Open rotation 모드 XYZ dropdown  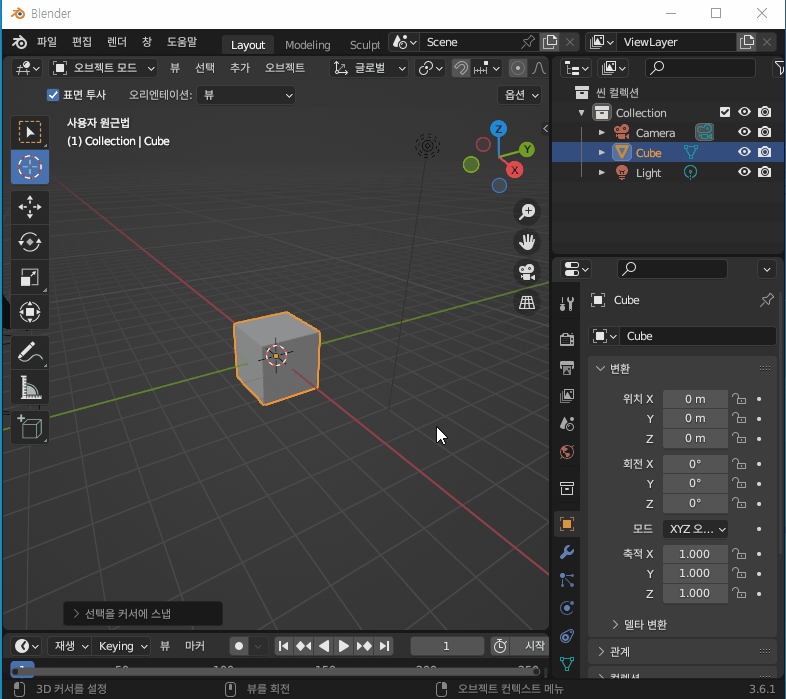[695, 529]
